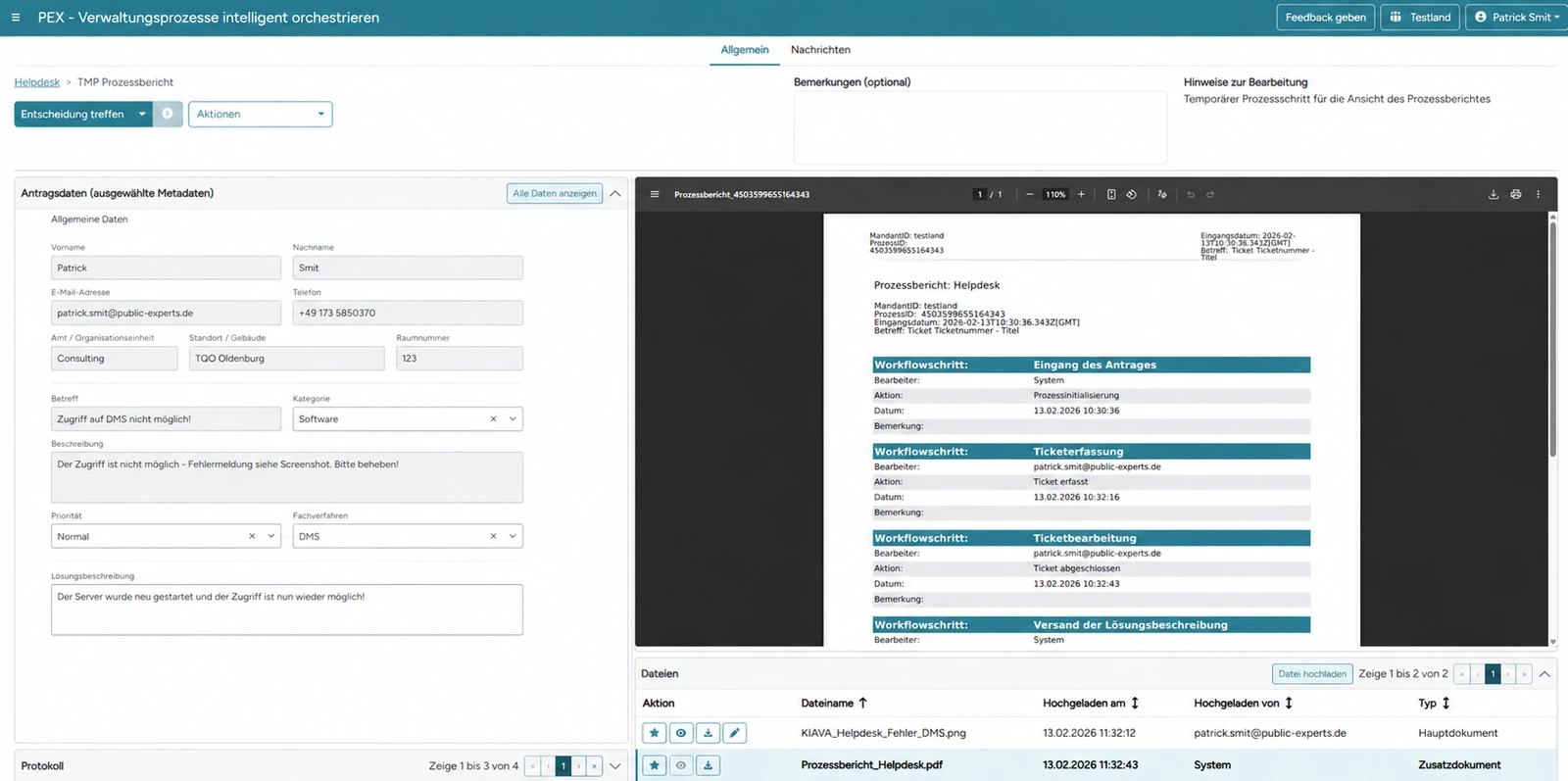Viewport: 1568px width, 781px height.
Task: Open the Entscheidung treffen dropdown arrow
Action: tap(142, 114)
